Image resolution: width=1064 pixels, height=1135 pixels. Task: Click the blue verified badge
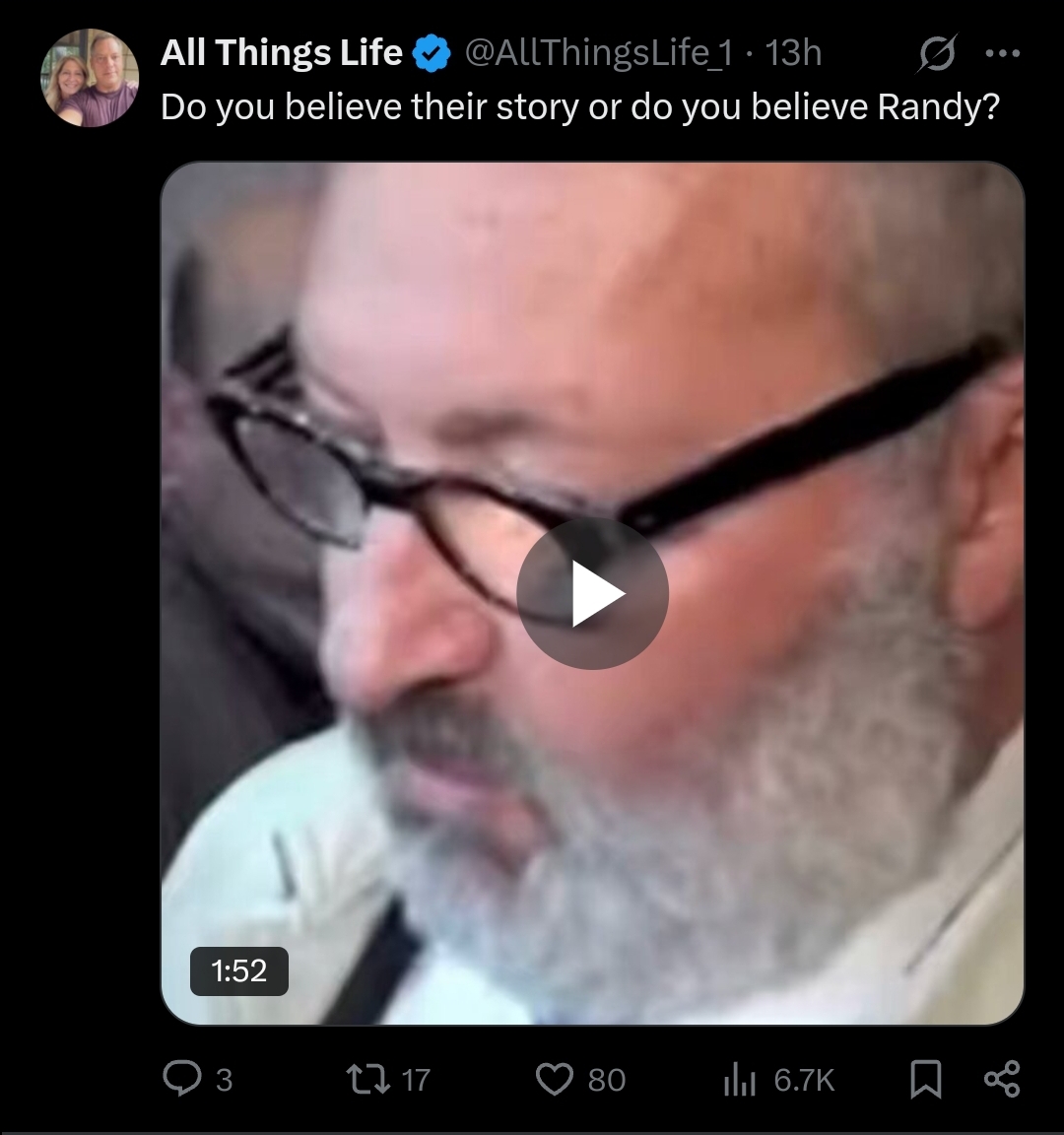tap(432, 53)
